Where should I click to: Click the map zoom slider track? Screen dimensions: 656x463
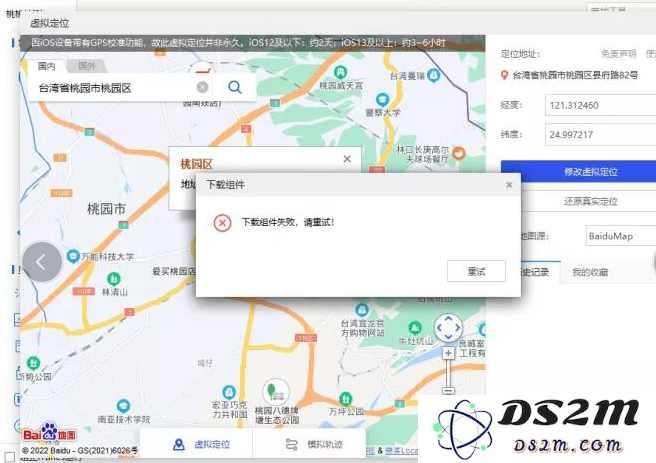pos(448,373)
